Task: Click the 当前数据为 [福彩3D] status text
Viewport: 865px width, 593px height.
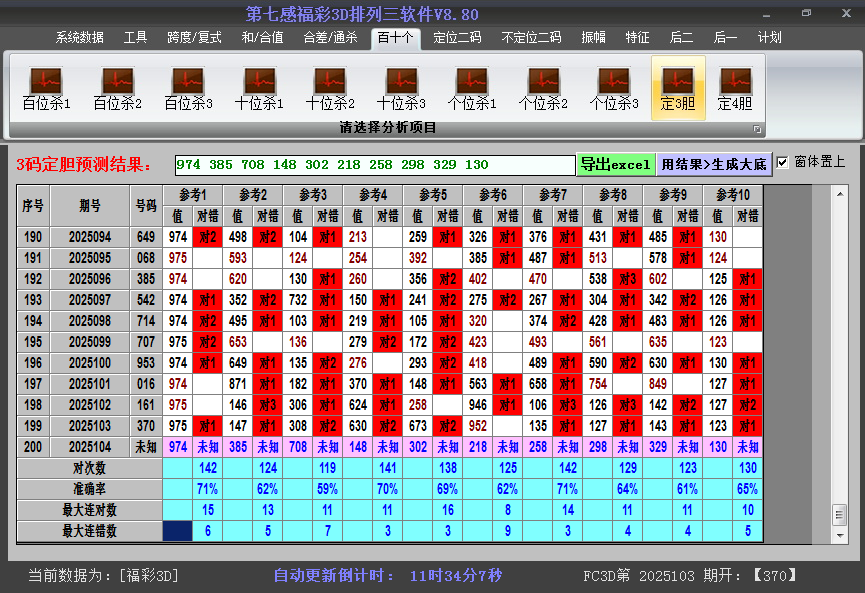Action: tap(103, 576)
